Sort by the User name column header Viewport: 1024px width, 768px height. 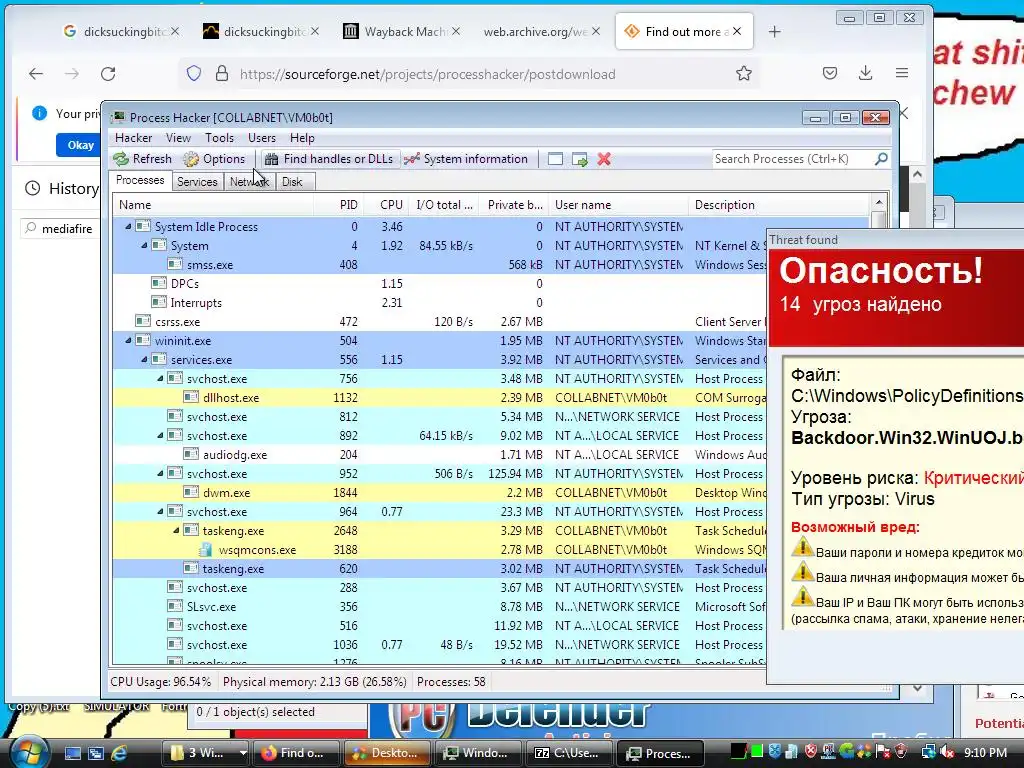[618, 204]
